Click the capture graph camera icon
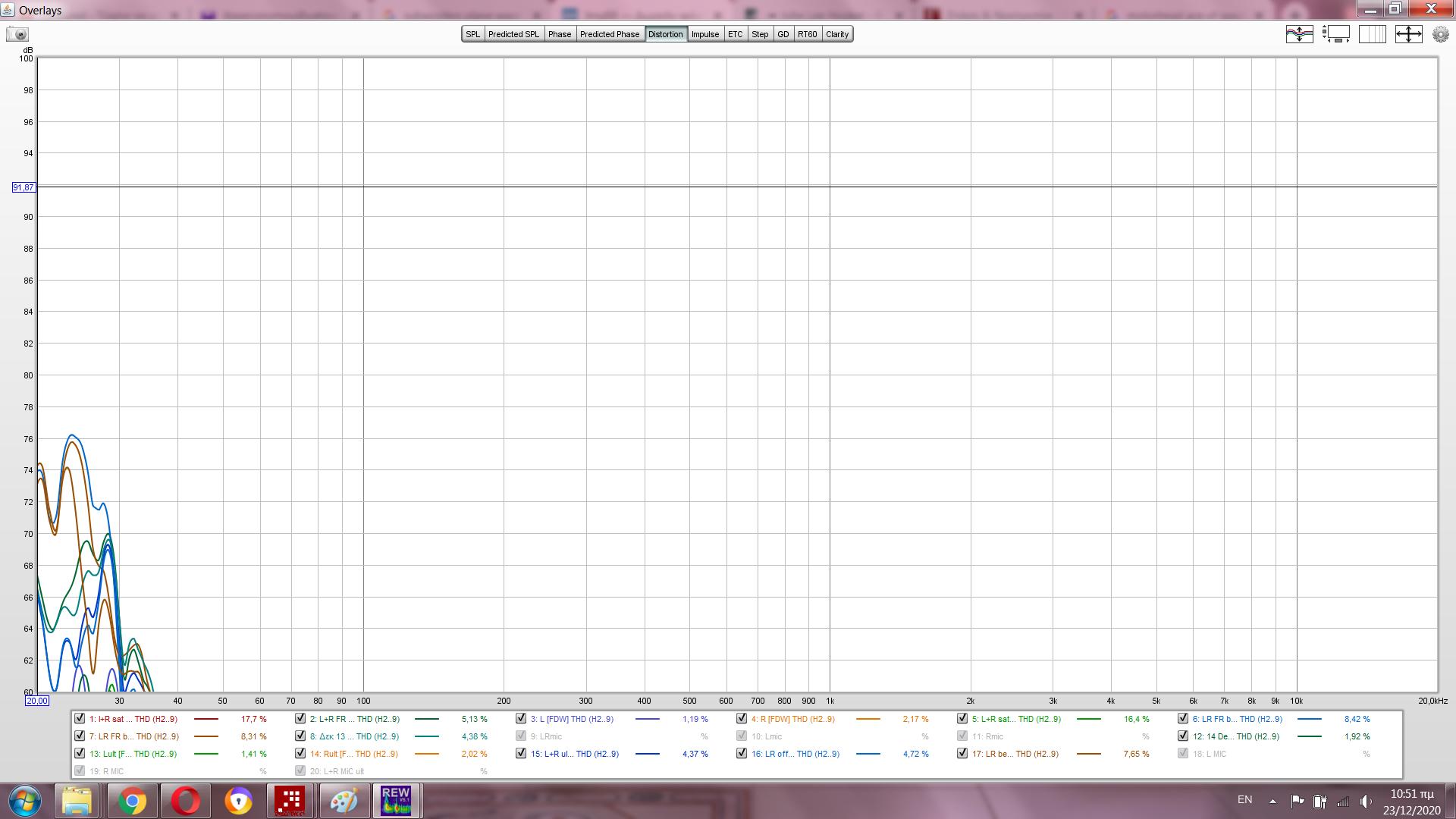 pyautogui.click(x=17, y=34)
